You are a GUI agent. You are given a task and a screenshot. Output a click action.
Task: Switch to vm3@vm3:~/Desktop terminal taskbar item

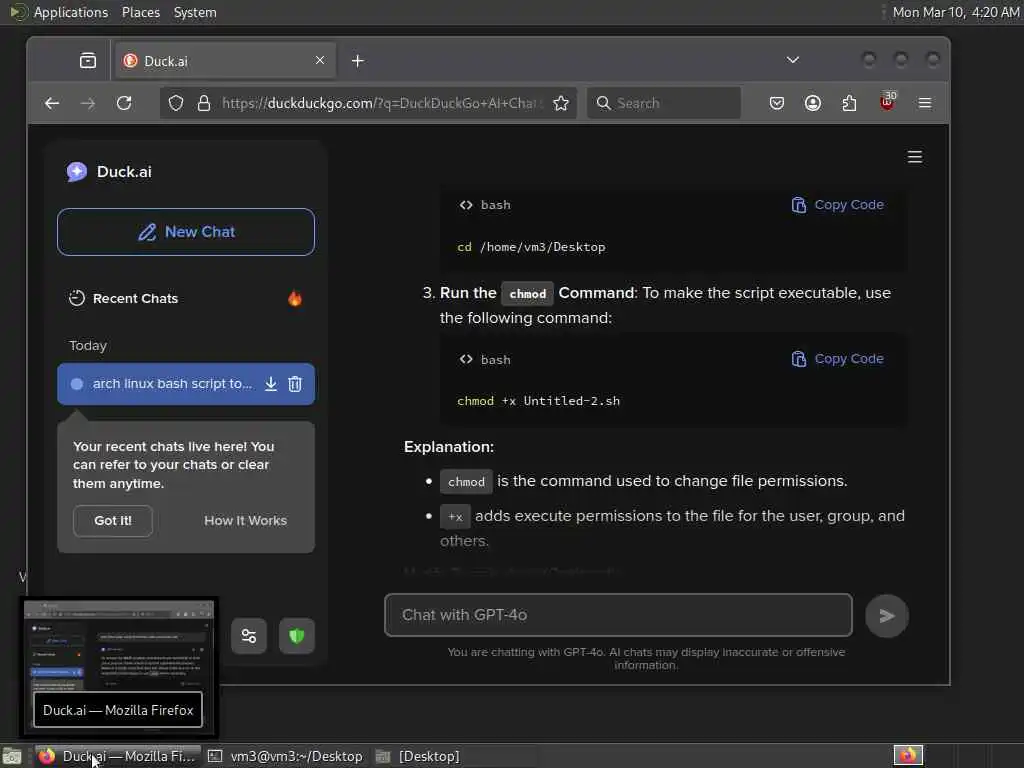click(x=285, y=756)
